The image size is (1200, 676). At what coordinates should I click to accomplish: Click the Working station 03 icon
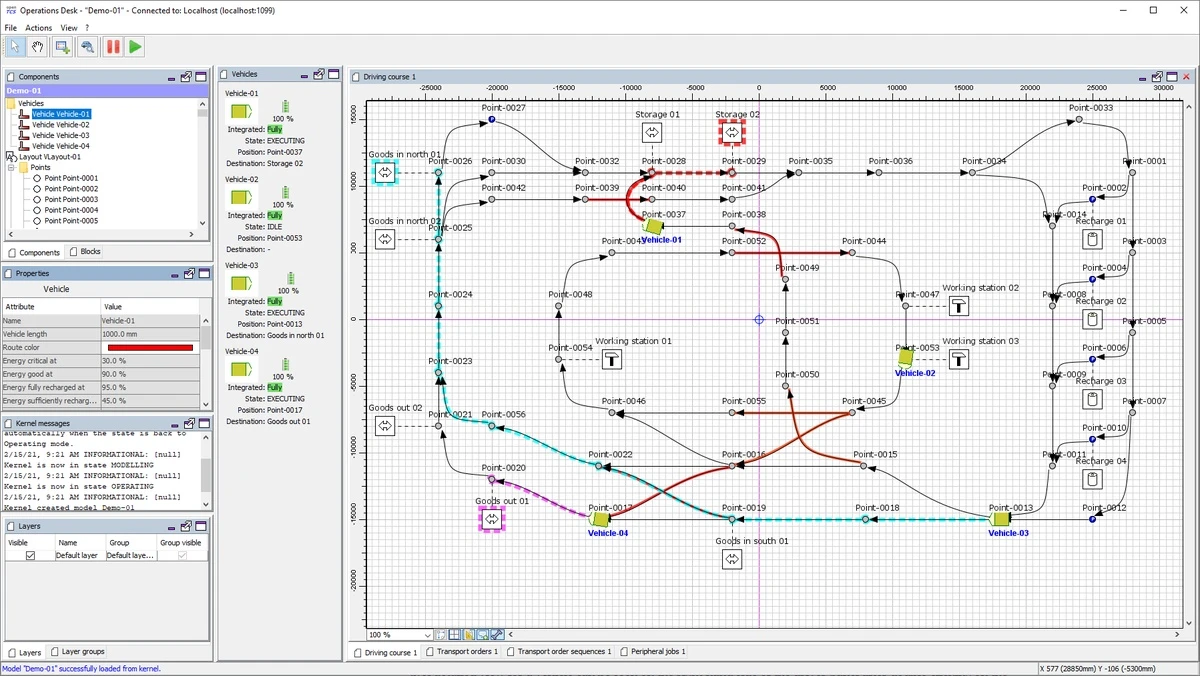pyautogui.click(x=958, y=359)
